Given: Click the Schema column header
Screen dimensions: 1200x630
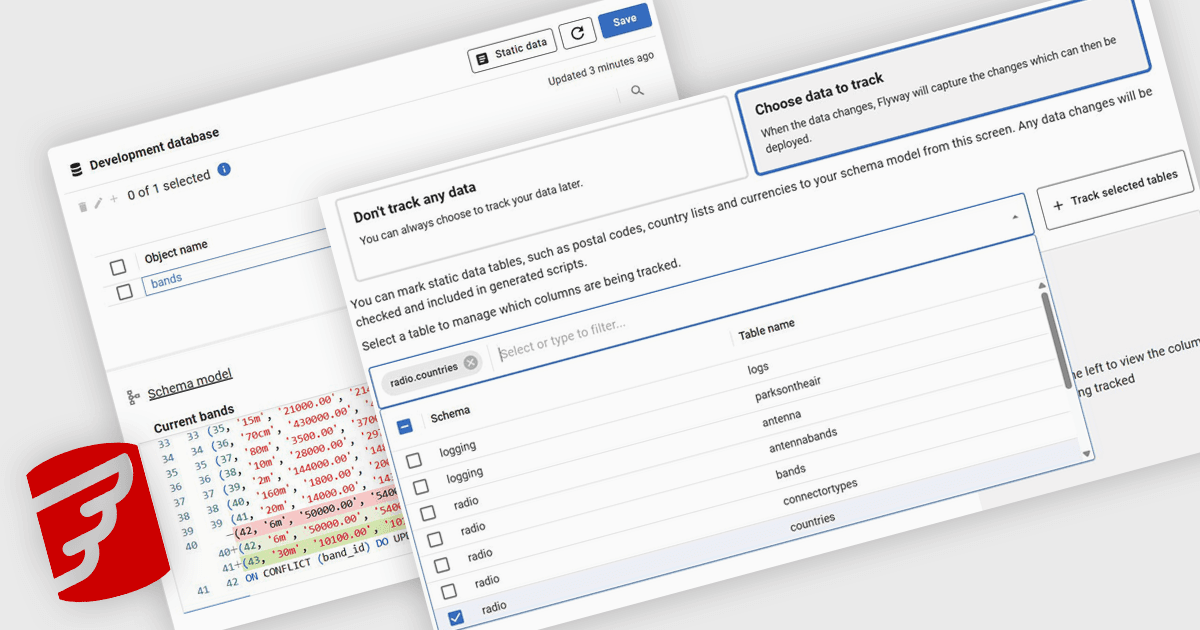Looking at the screenshot, I should point(450,414).
